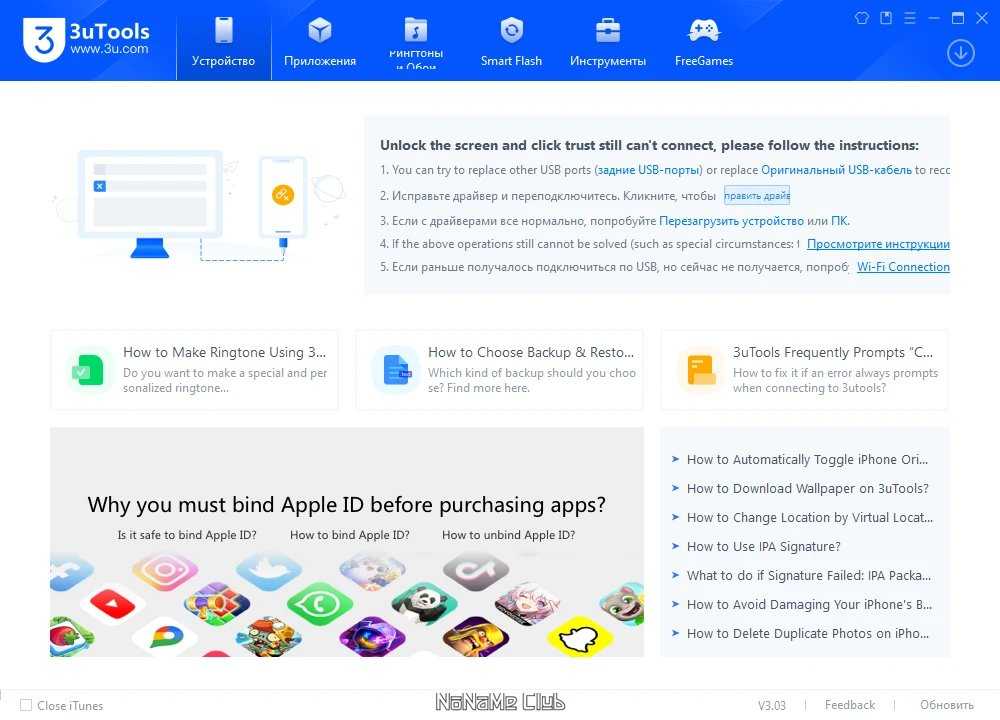This screenshot has height=720, width=1000.
Task: Click the задние USB-порты link
Action: 649,170
